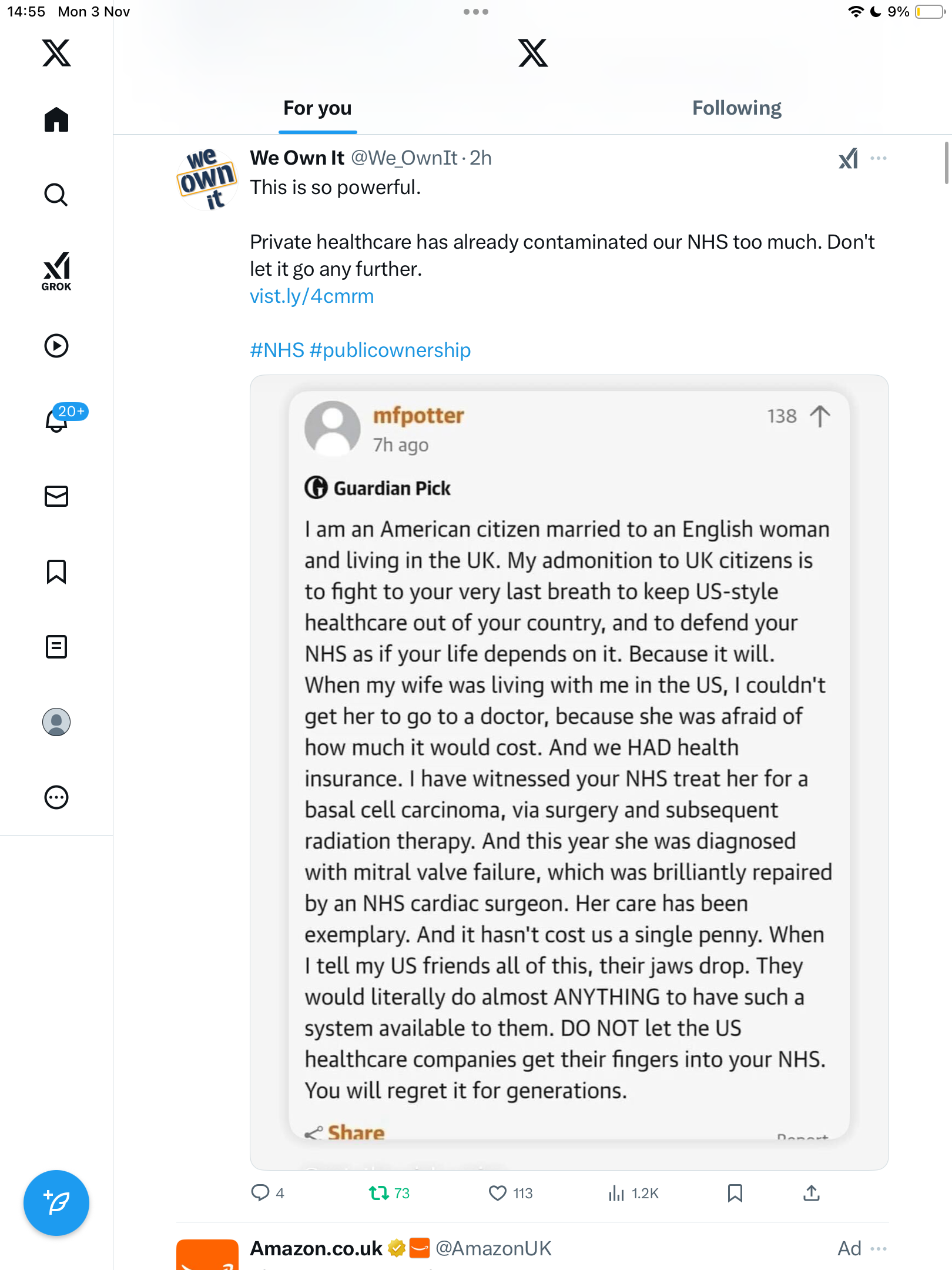Open profile avatar in sidebar
Screen dimensions: 952x1270
coord(56,722)
